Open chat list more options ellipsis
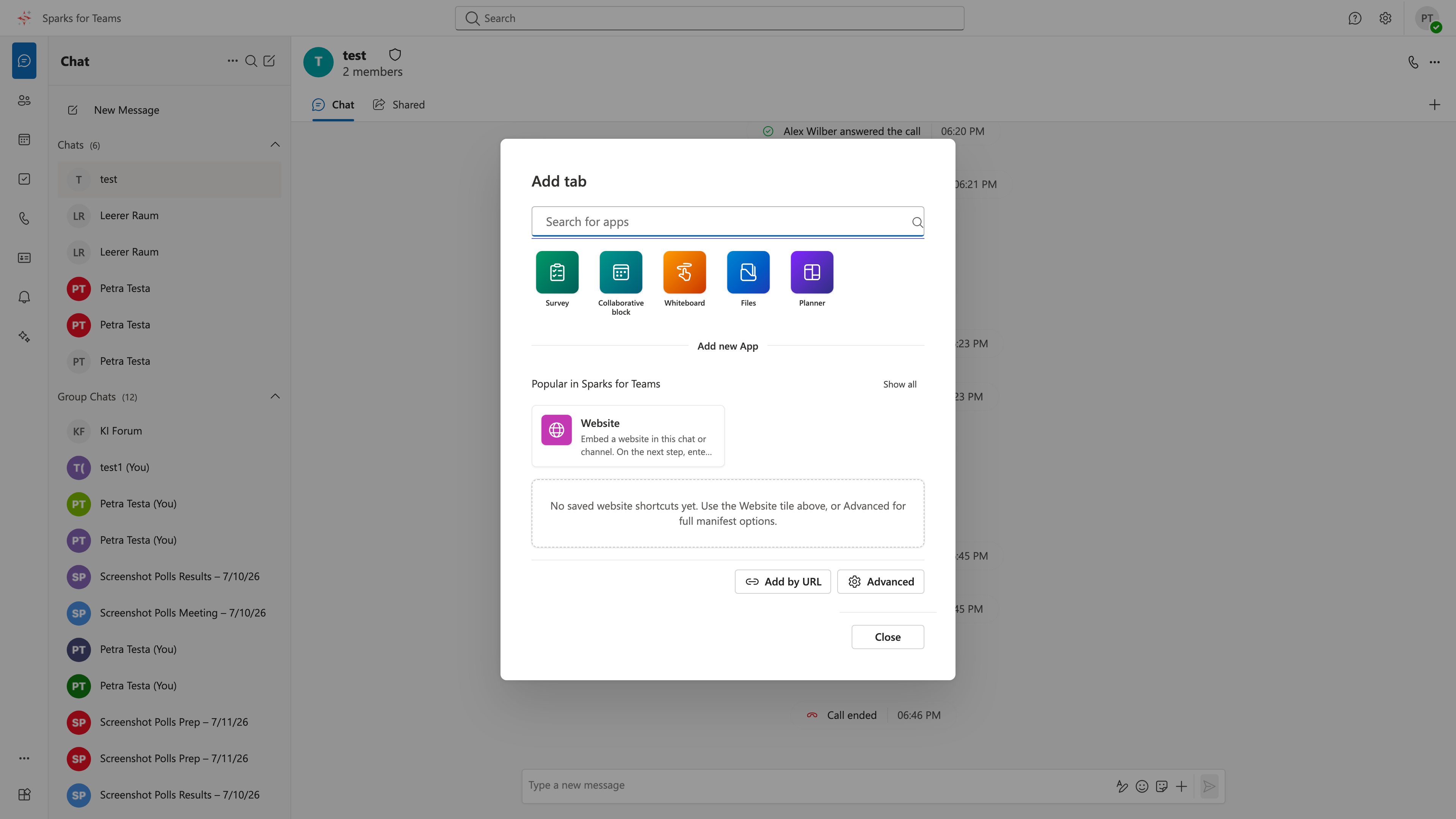 click(232, 61)
